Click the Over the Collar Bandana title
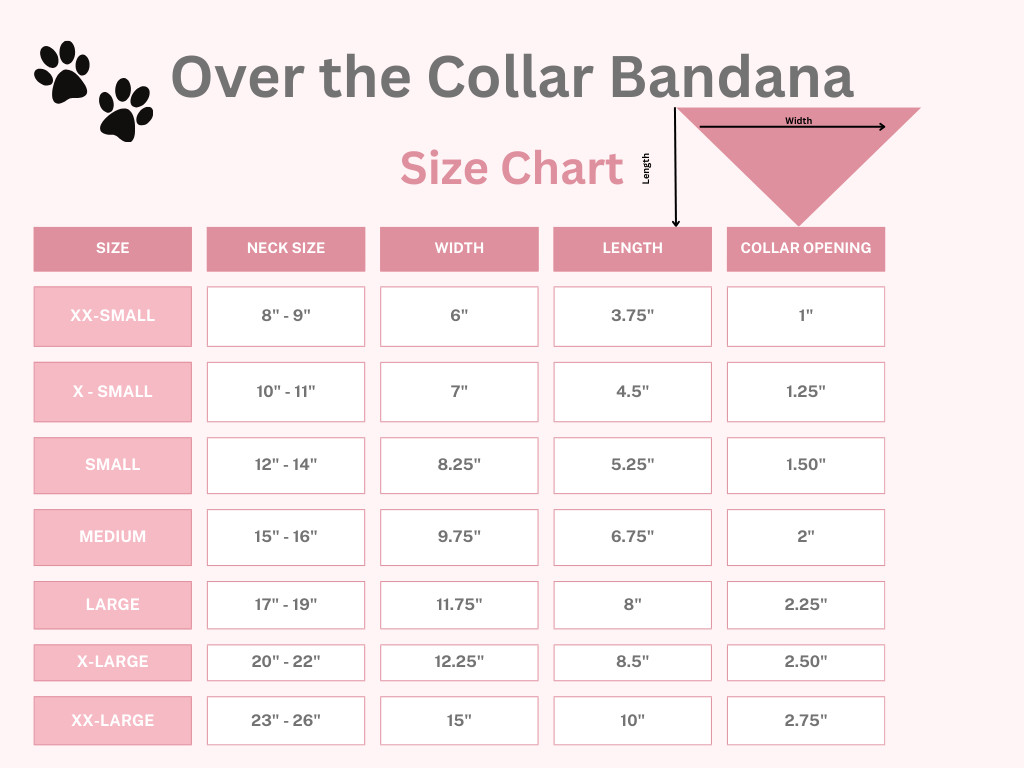Image resolution: width=1024 pixels, height=768 pixels. (512, 76)
